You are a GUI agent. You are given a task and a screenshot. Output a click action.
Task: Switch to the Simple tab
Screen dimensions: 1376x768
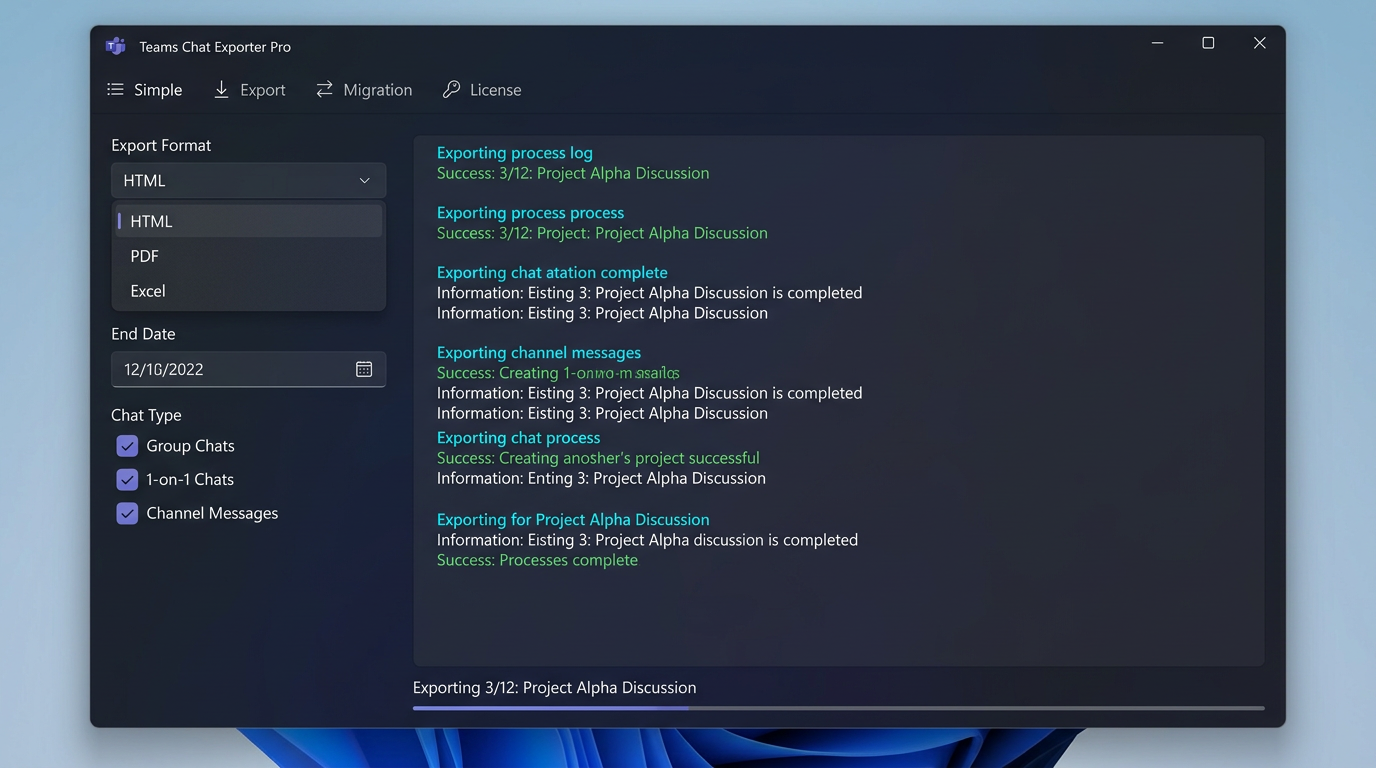point(145,90)
